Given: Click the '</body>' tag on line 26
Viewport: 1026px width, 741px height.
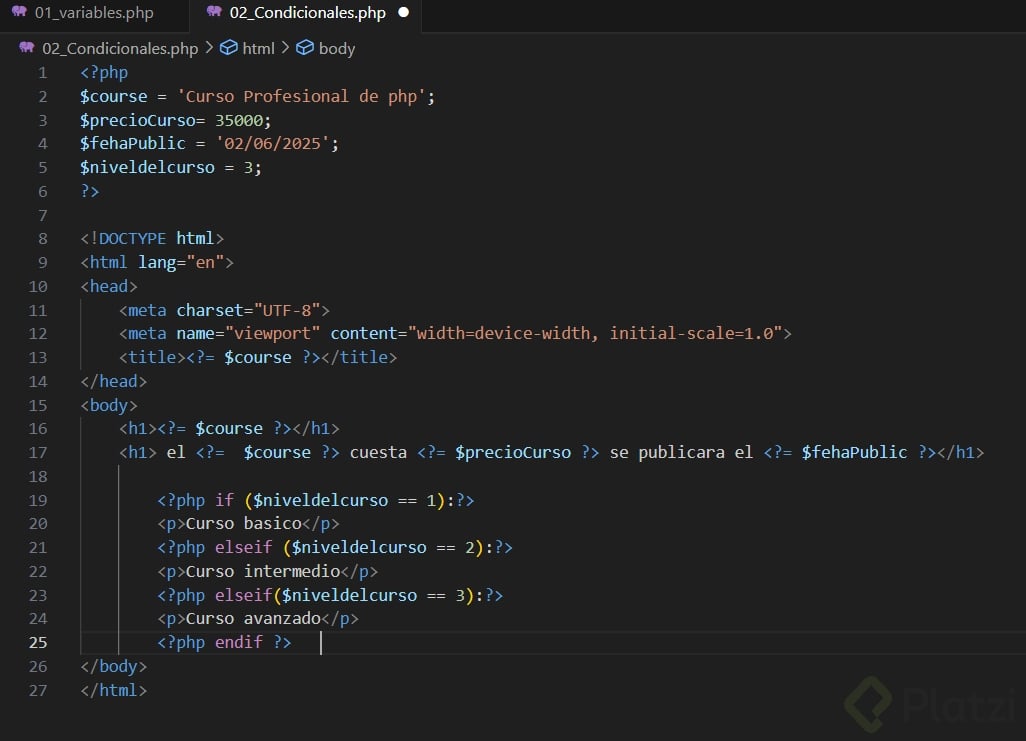Looking at the screenshot, I should tap(113, 666).
